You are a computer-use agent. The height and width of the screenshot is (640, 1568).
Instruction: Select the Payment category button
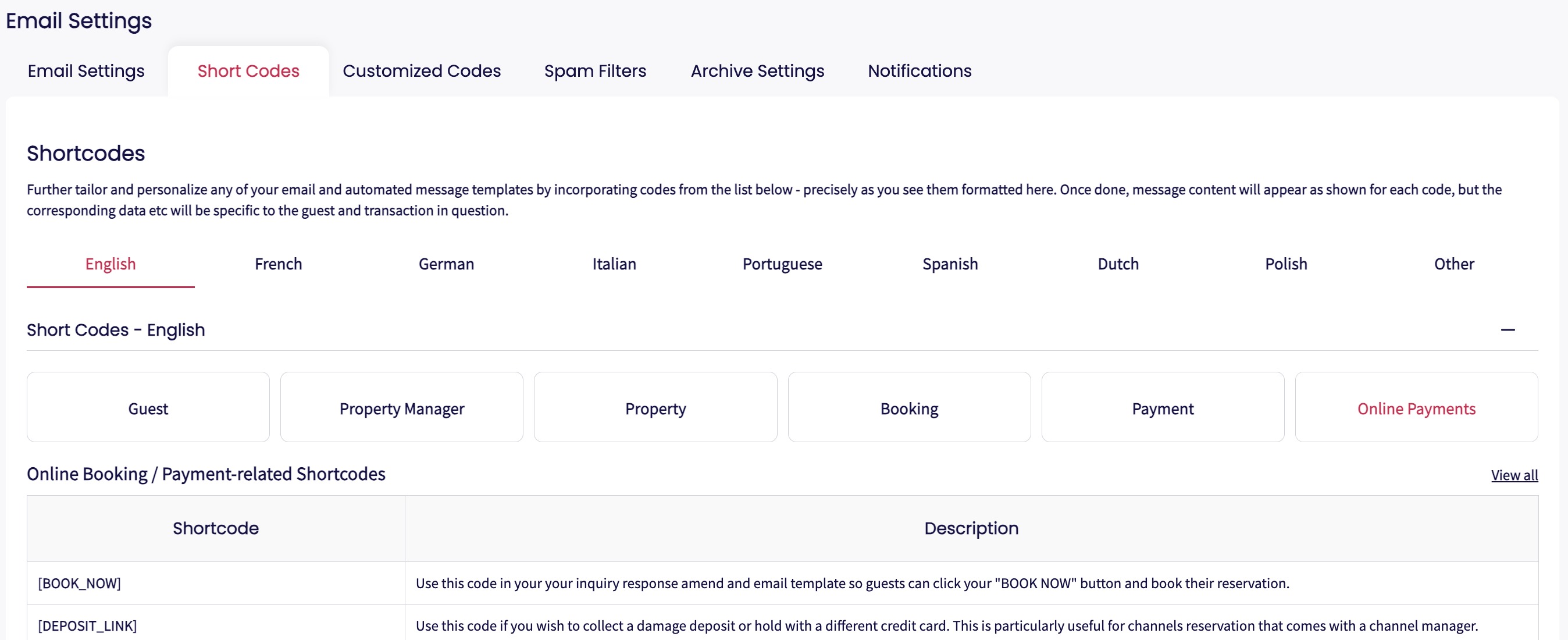tap(1162, 408)
